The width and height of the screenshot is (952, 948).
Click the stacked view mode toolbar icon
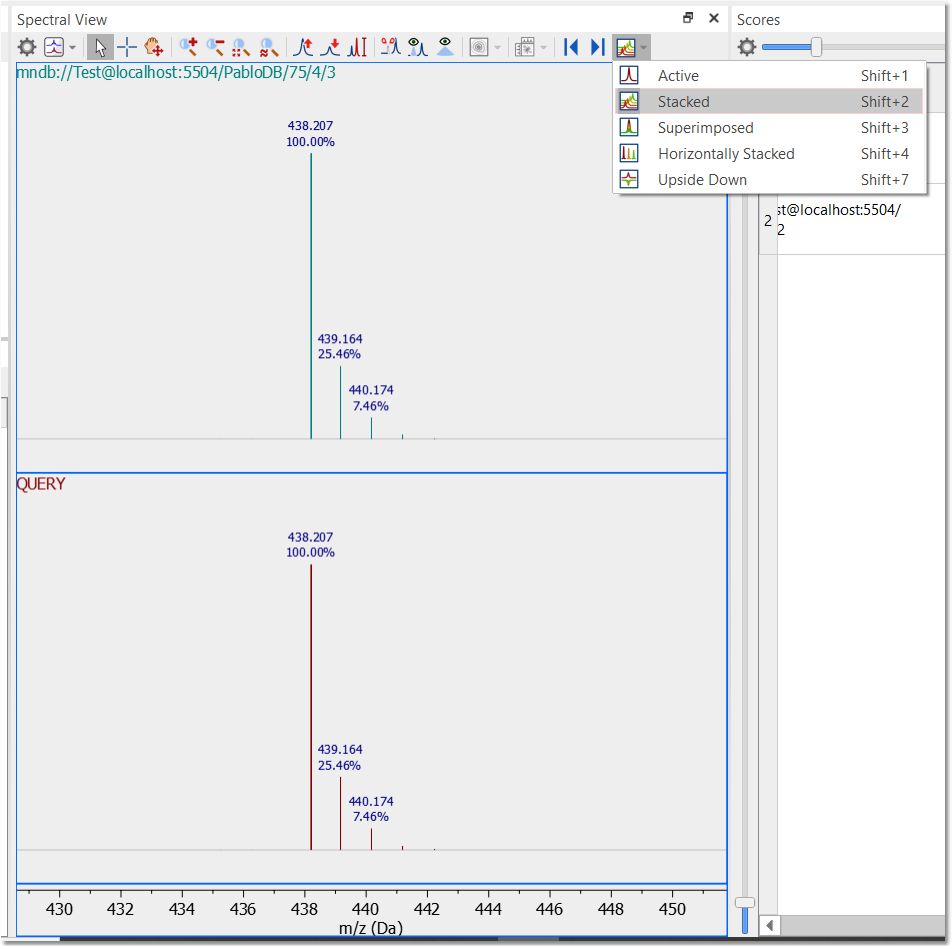(x=625, y=47)
